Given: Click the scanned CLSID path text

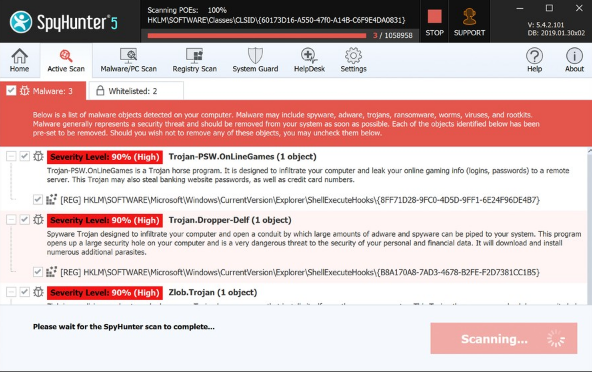Looking at the screenshot, I should (276, 20).
